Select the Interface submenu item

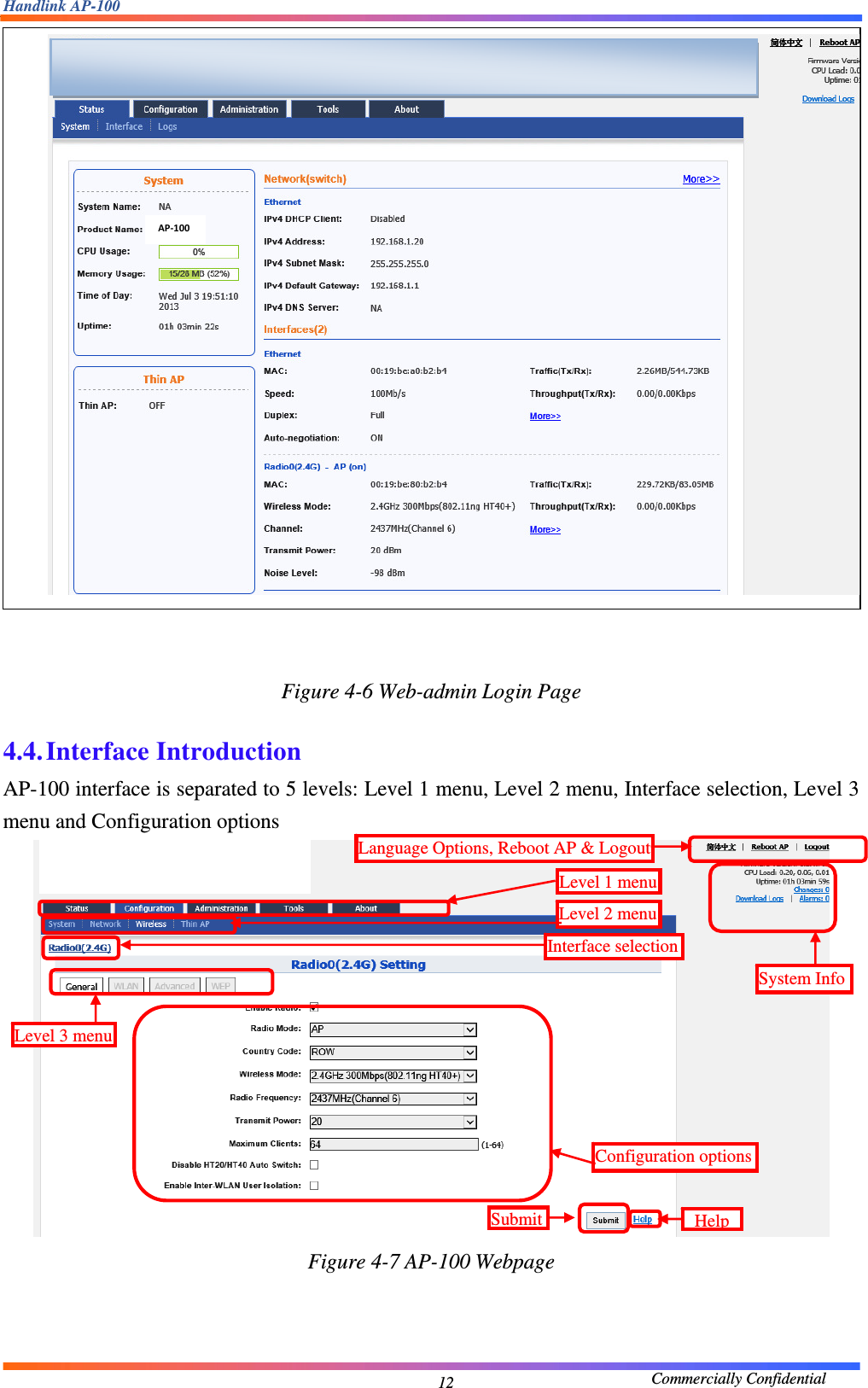[124, 126]
